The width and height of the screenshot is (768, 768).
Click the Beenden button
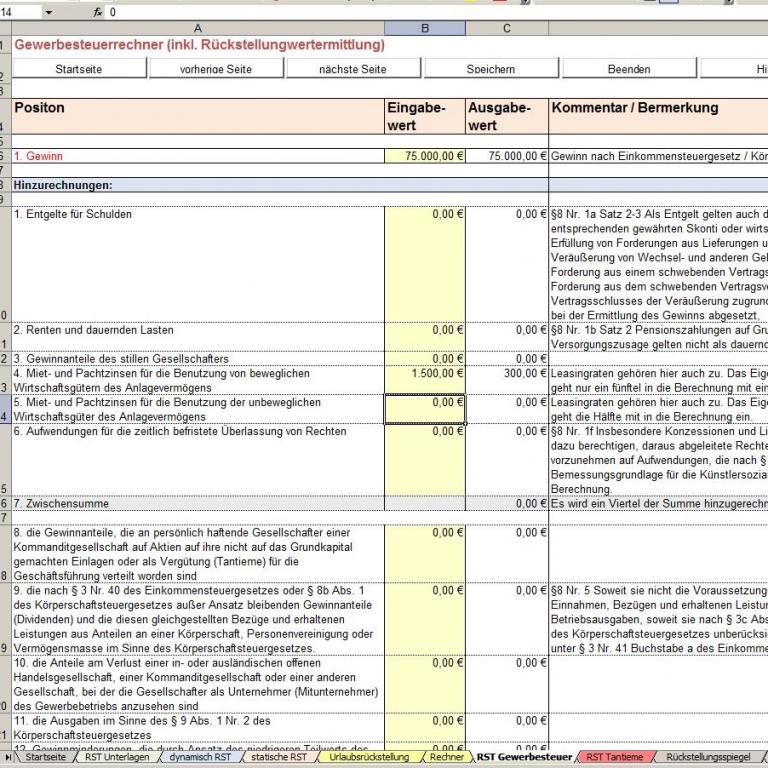click(629, 69)
